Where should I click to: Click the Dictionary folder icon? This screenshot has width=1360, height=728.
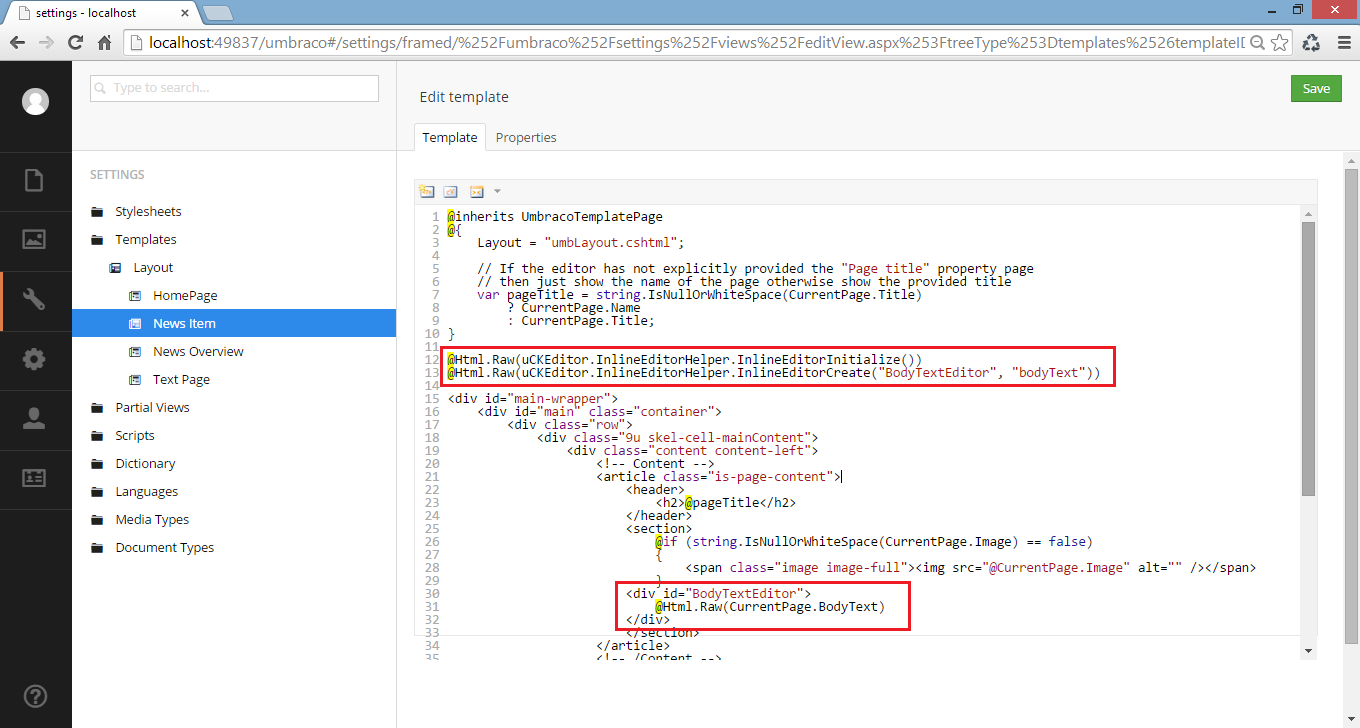pyautogui.click(x=97, y=464)
